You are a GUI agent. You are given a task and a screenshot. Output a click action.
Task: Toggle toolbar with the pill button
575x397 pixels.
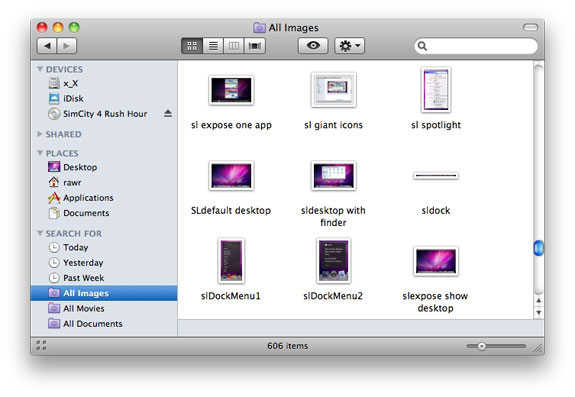click(x=530, y=27)
